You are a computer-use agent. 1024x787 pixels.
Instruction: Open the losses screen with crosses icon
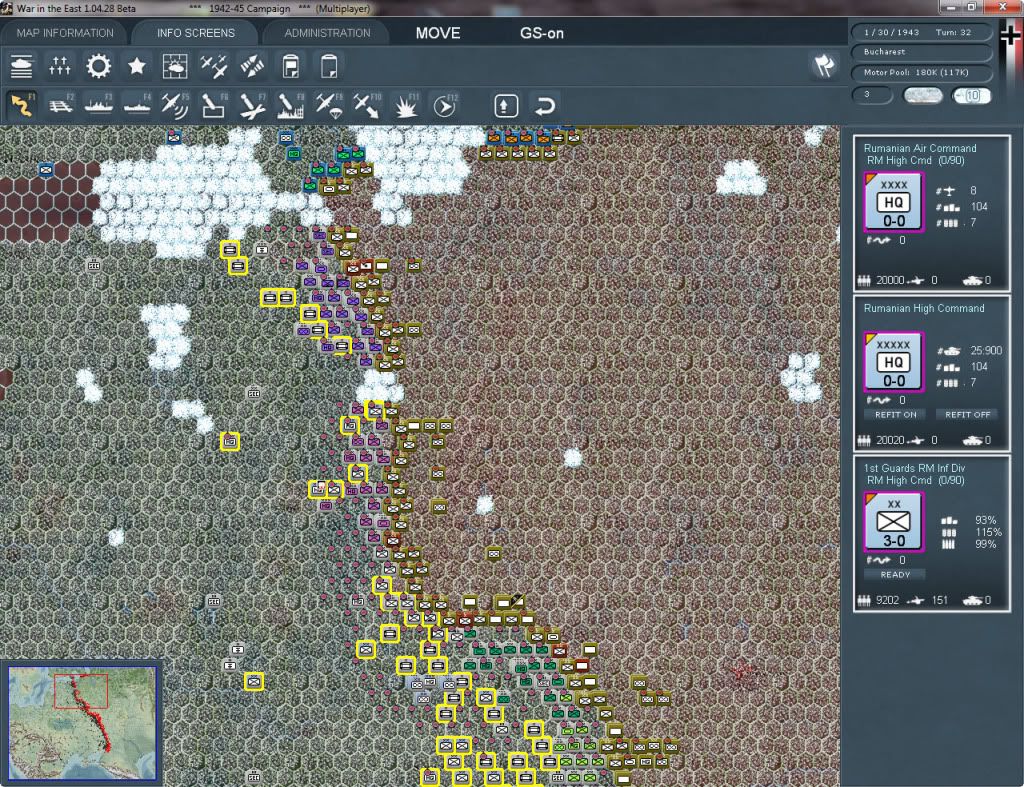pyautogui.click(x=59, y=66)
